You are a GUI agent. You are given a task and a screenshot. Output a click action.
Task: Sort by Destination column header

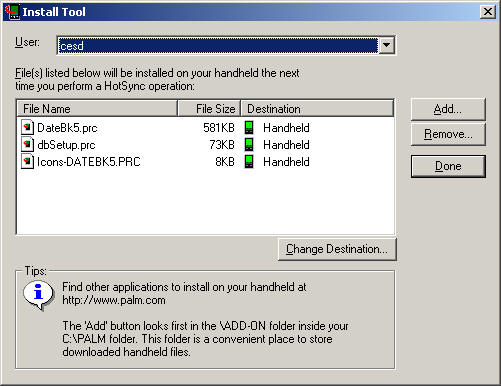tap(317, 109)
